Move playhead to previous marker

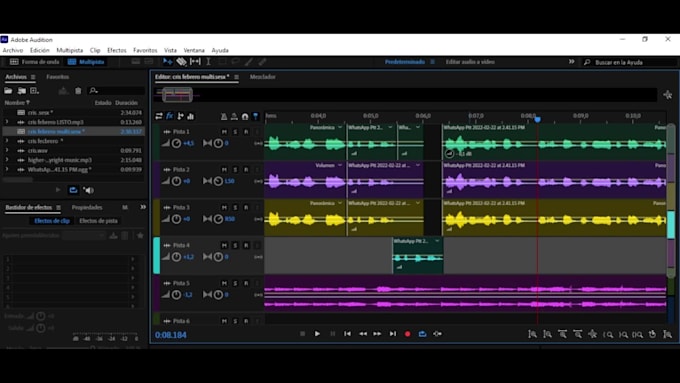point(347,334)
